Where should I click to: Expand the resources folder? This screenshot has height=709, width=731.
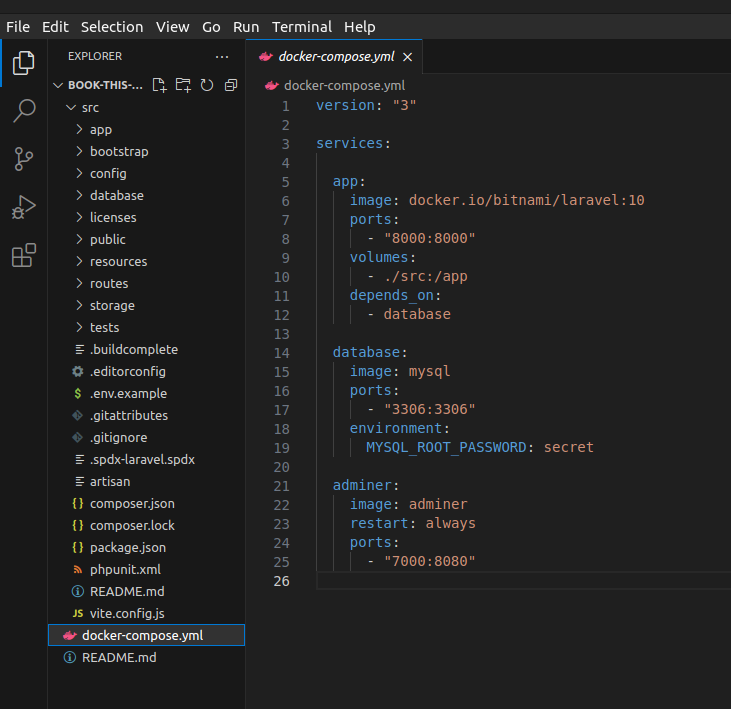click(79, 261)
